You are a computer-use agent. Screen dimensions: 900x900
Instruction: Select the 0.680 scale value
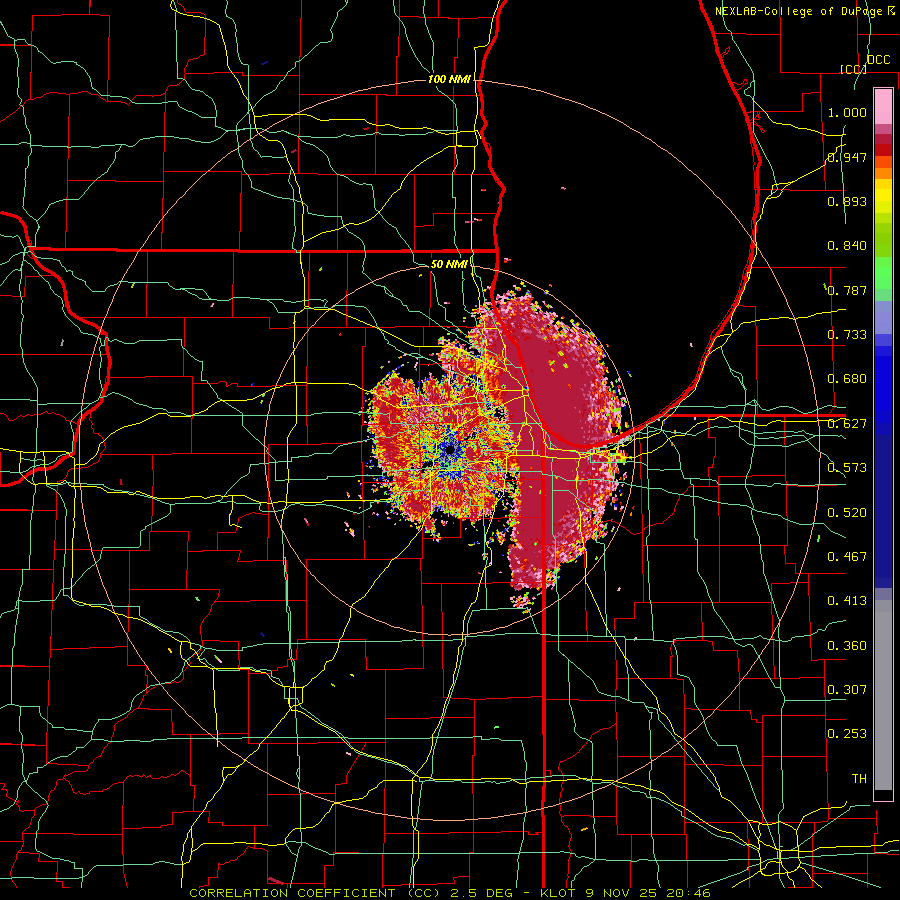pos(847,379)
